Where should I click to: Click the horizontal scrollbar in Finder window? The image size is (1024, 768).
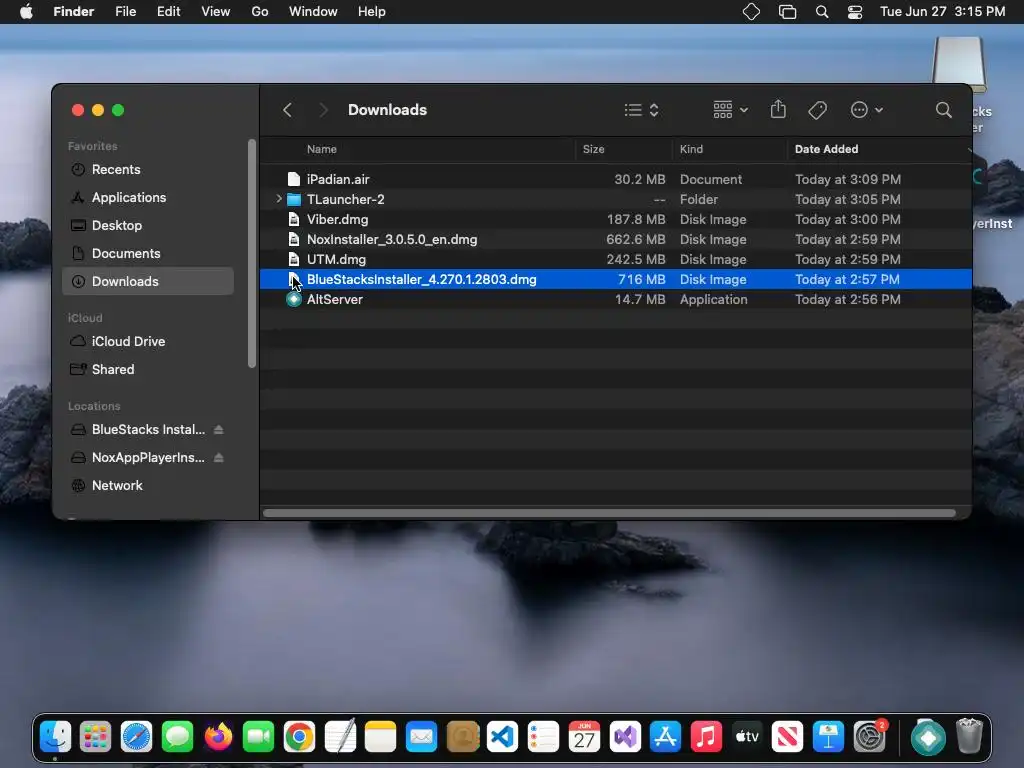(x=609, y=513)
